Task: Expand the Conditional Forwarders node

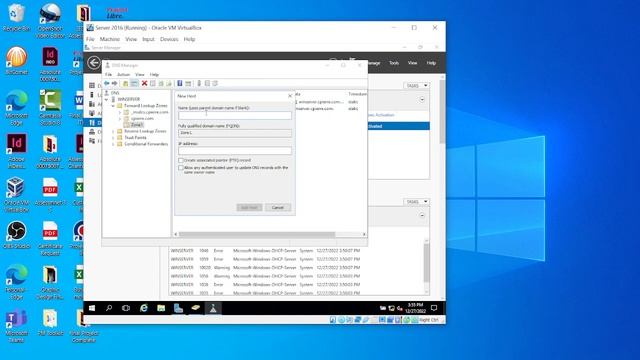Action: (x=113, y=144)
